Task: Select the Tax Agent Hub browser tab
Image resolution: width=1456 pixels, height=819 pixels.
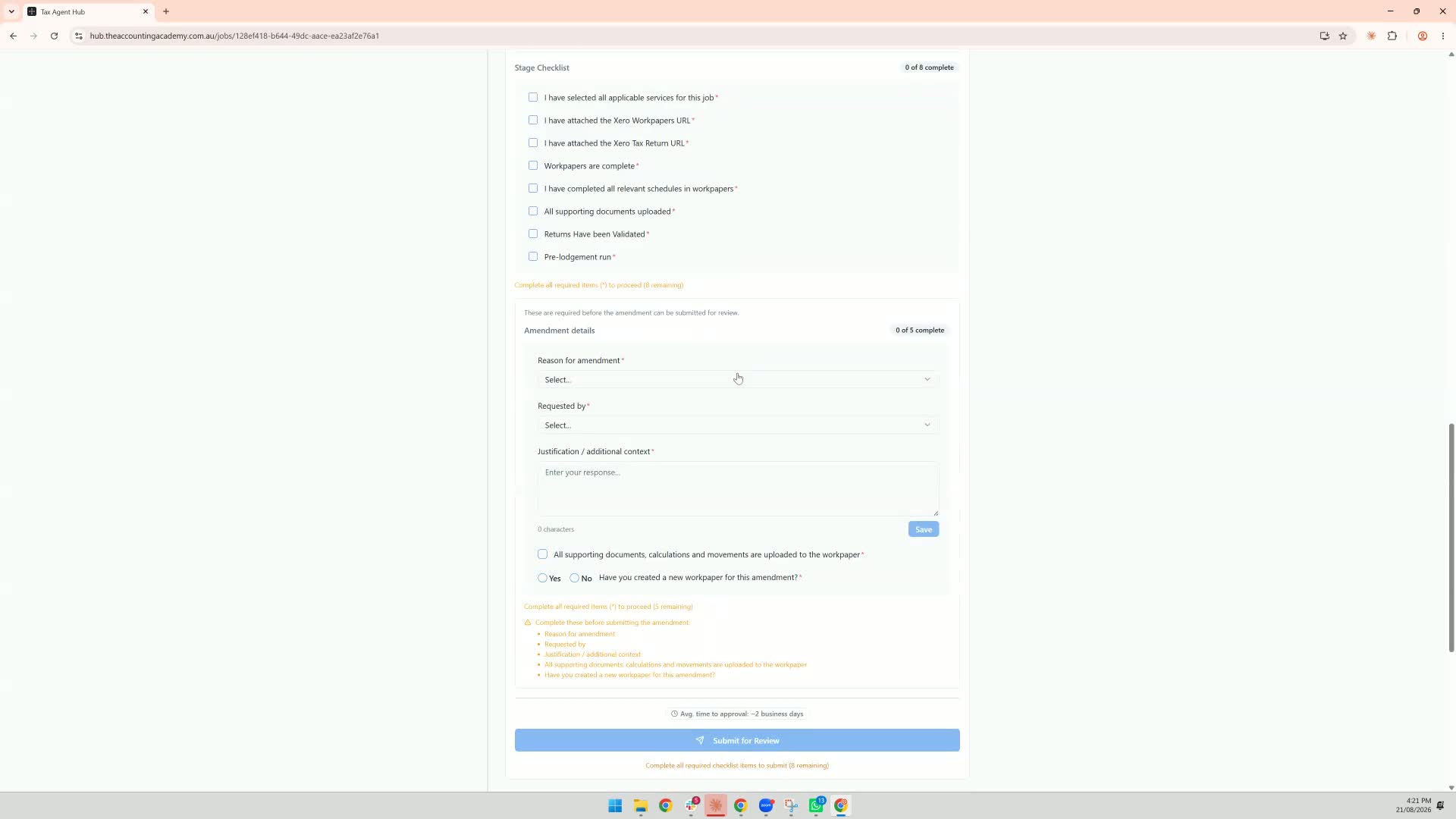Action: pos(87,11)
